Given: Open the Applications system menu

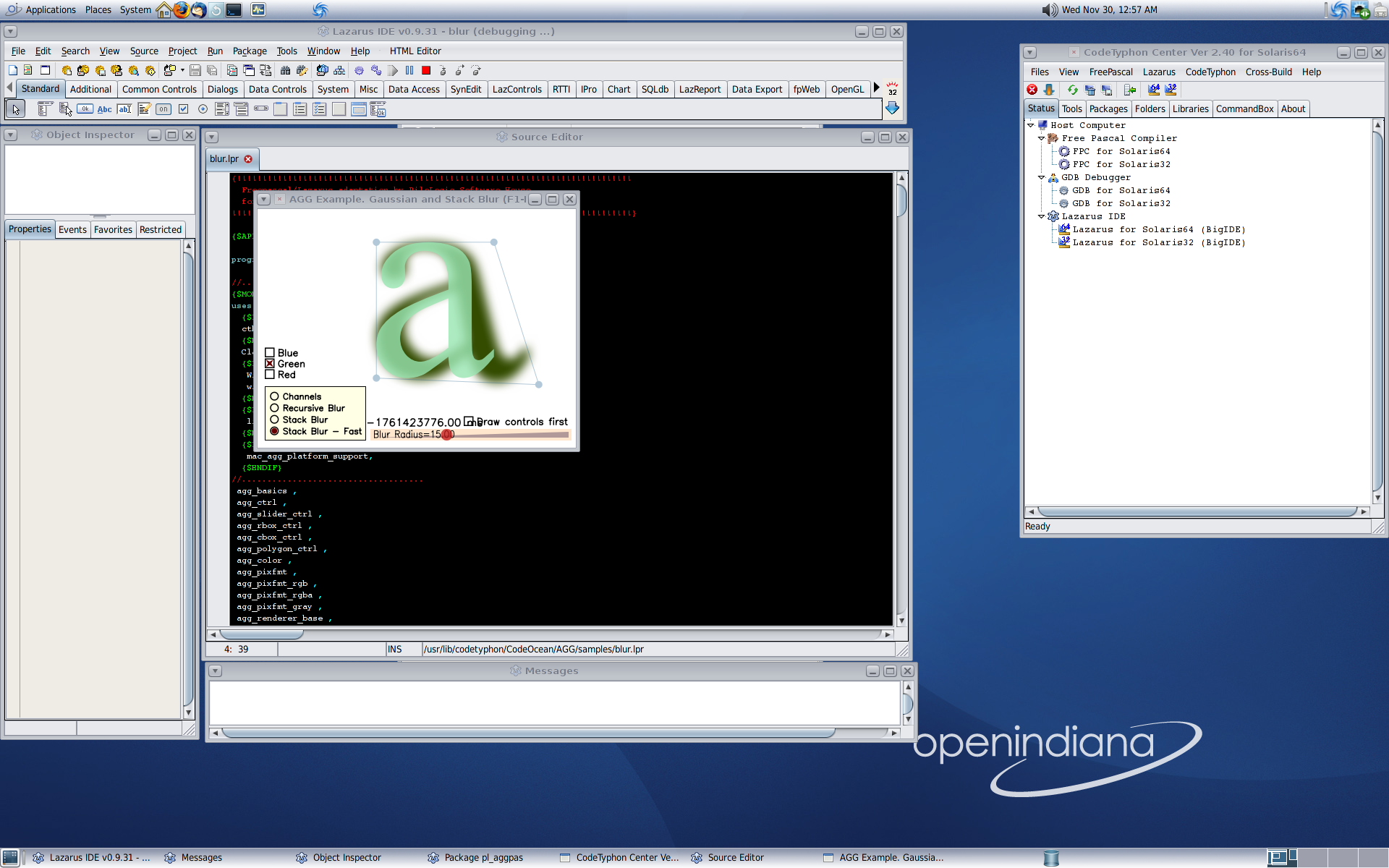Looking at the screenshot, I should click(x=51, y=10).
